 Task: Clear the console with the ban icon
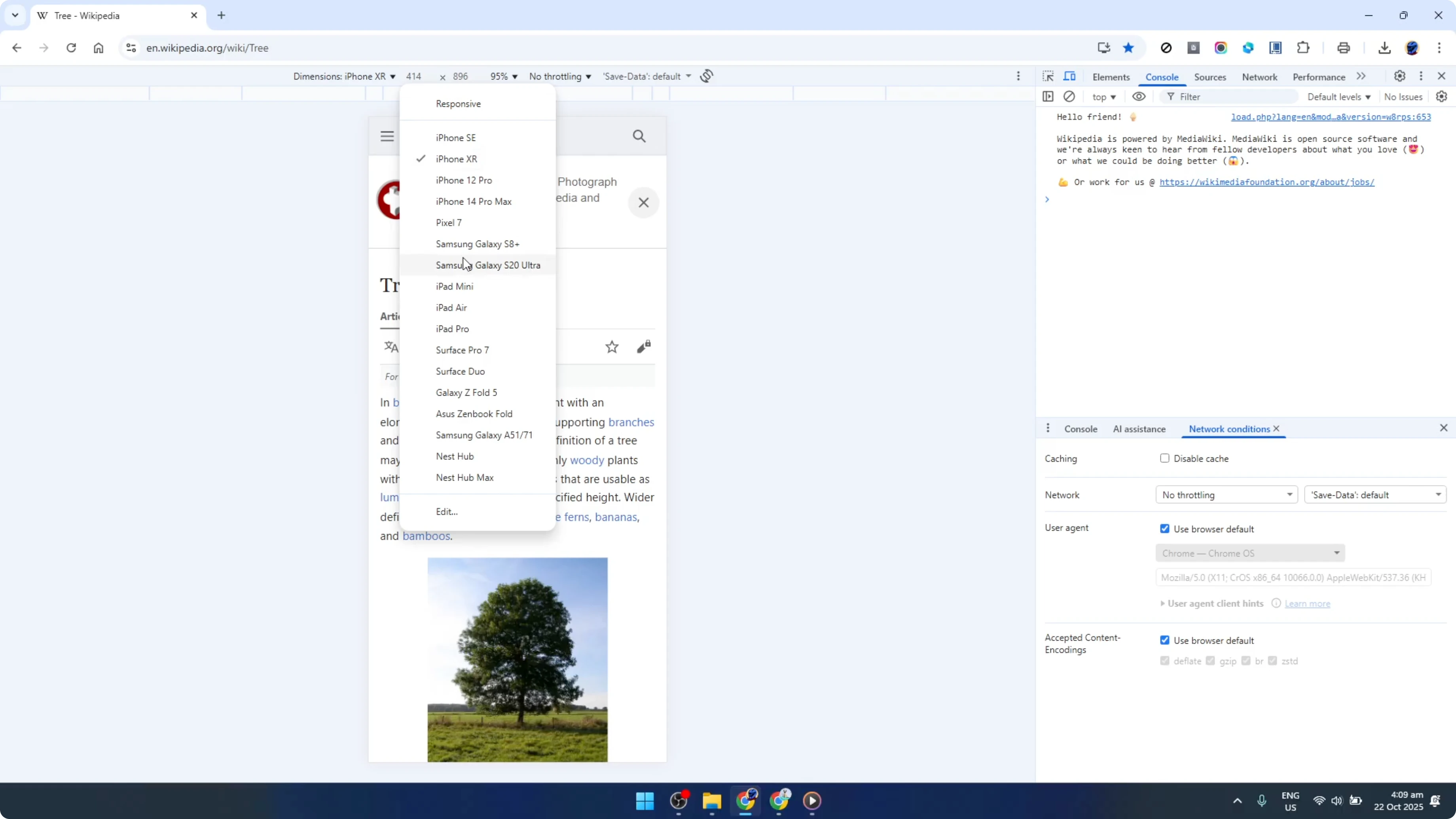pos(1069,96)
